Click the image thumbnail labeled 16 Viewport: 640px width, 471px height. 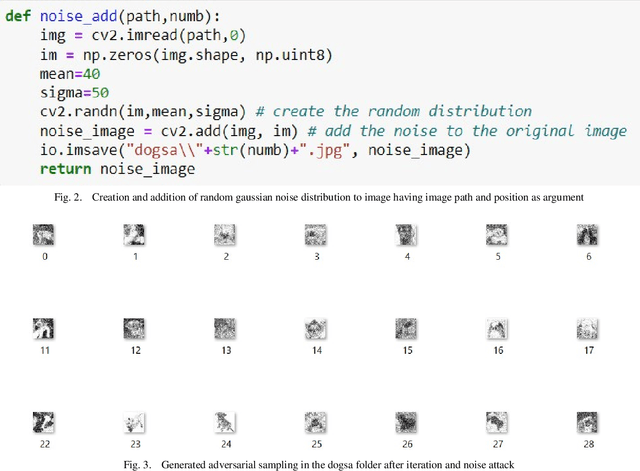pyautogui.click(x=498, y=329)
